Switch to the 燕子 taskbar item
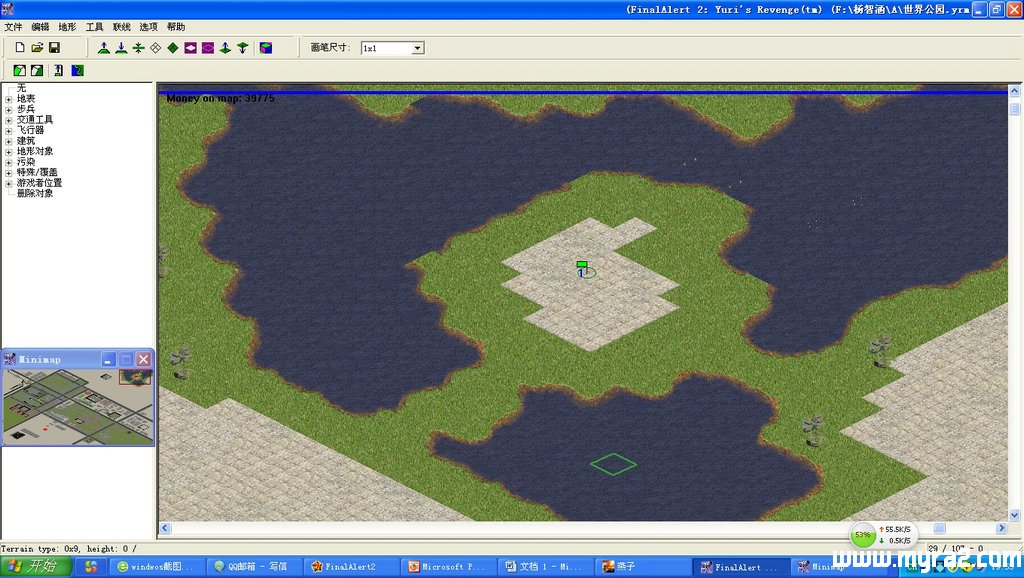 pos(643,566)
